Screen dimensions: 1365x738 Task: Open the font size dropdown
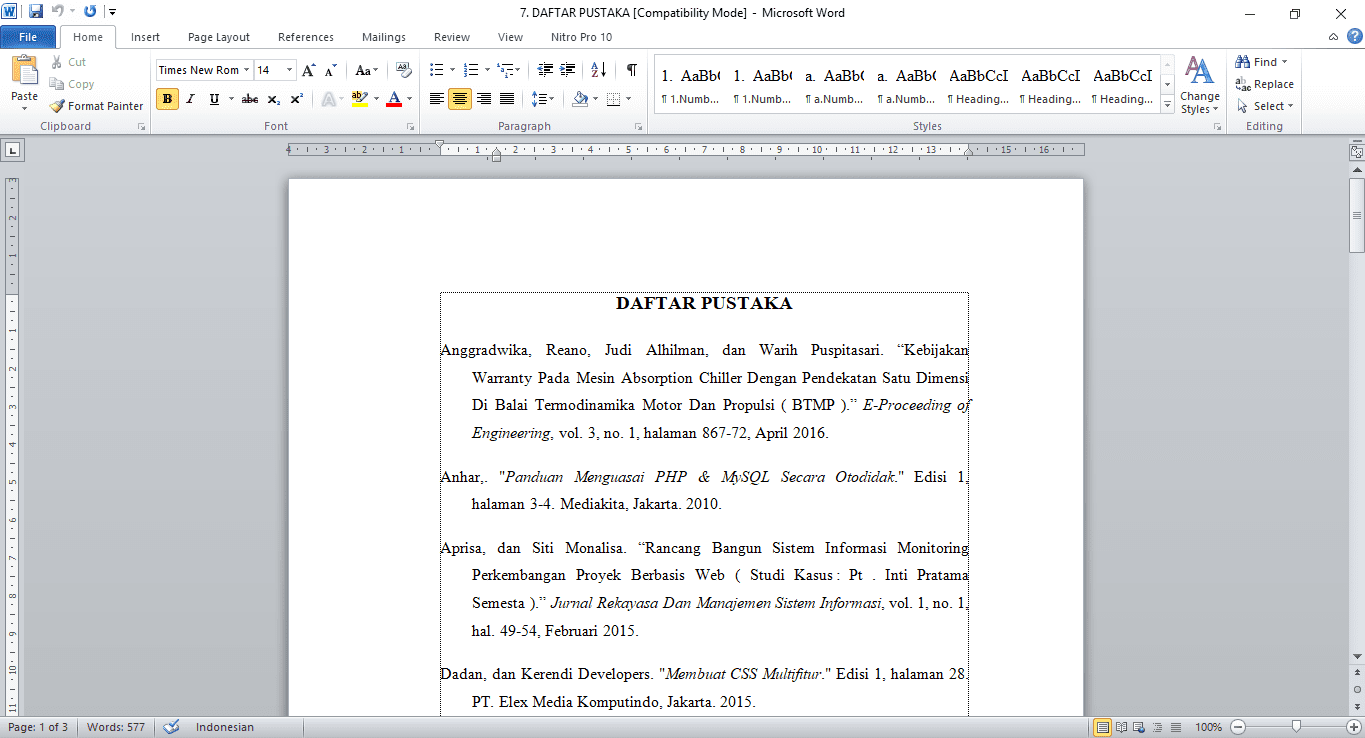[x=290, y=70]
